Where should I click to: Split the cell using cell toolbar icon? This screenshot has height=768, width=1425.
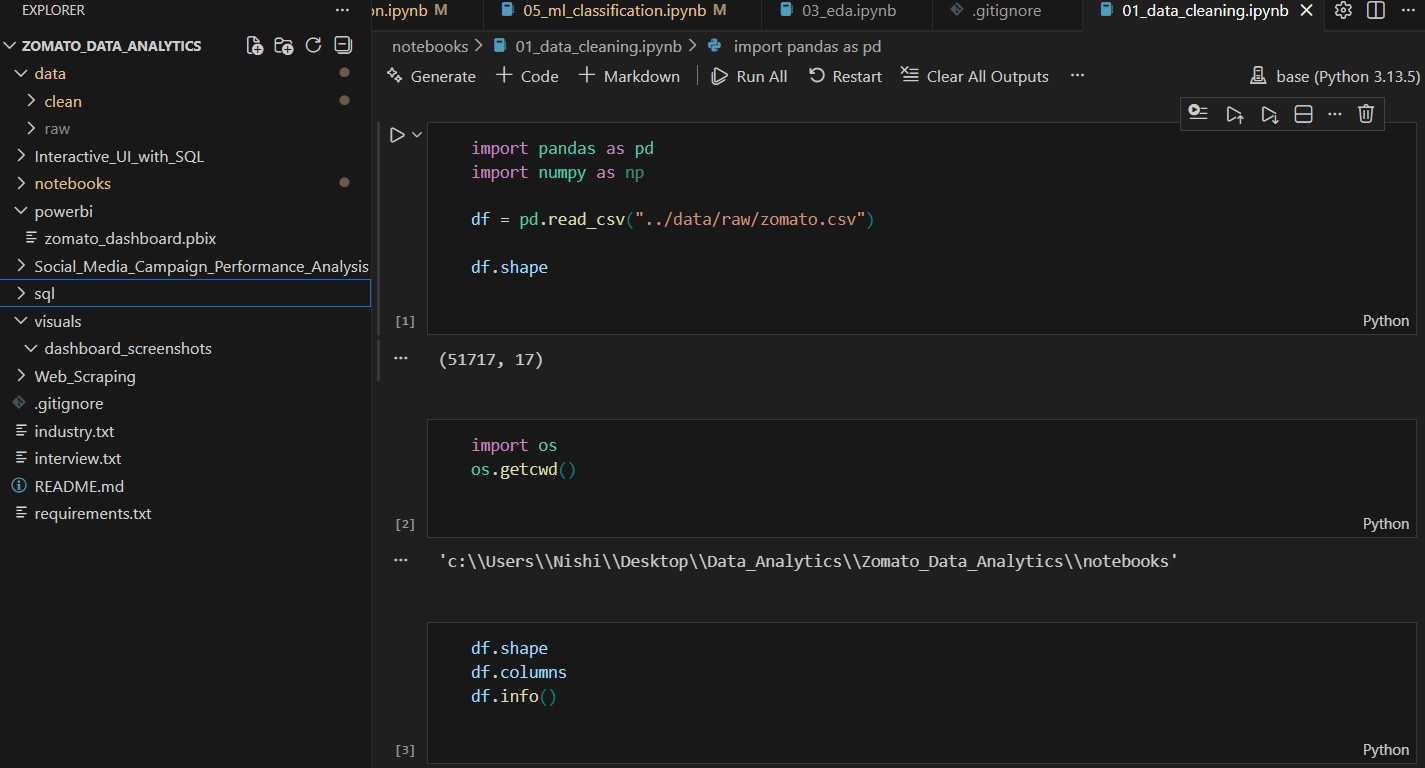click(x=1303, y=114)
